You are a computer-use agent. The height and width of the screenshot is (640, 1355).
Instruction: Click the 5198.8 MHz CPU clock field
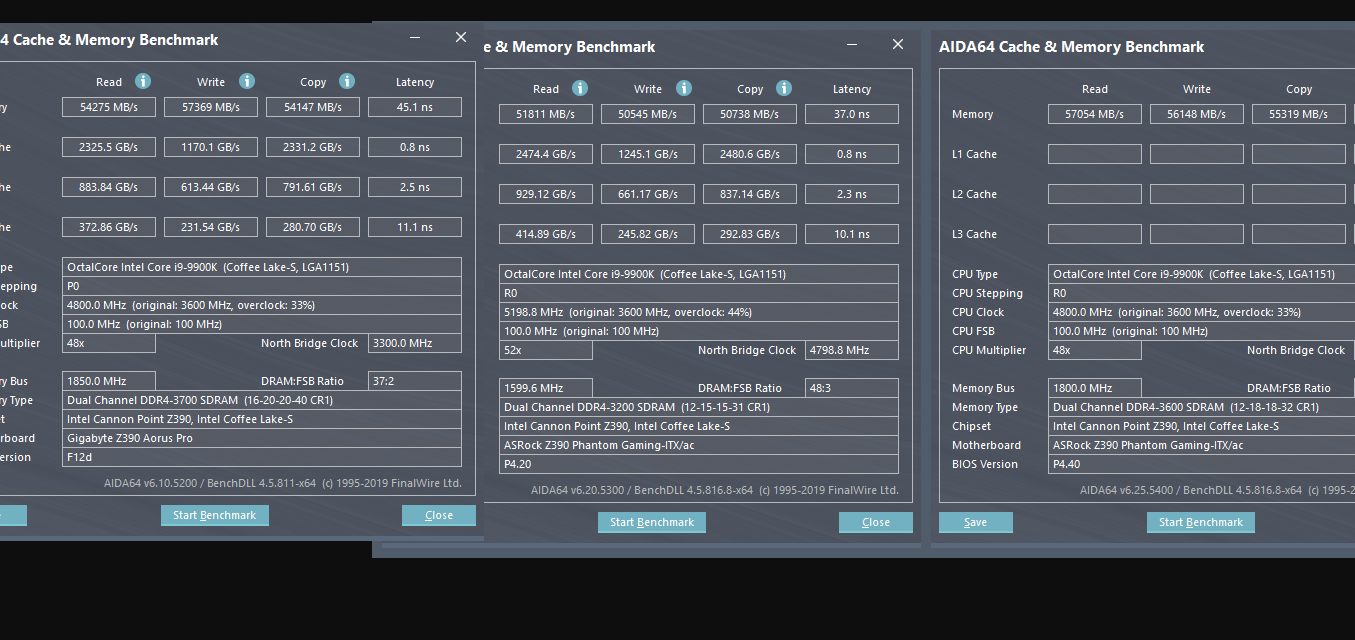coord(699,312)
